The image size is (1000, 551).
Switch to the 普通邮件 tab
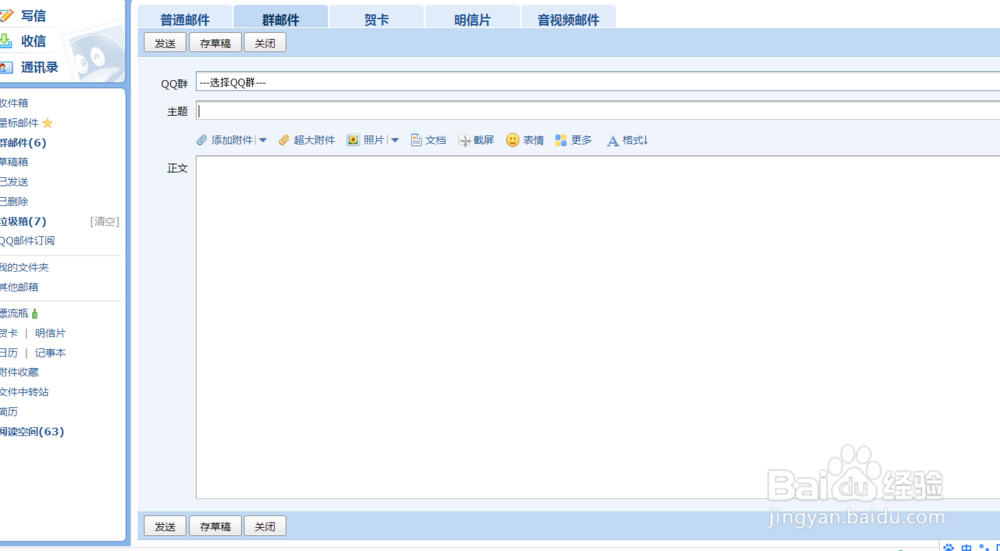pos(185,18)
